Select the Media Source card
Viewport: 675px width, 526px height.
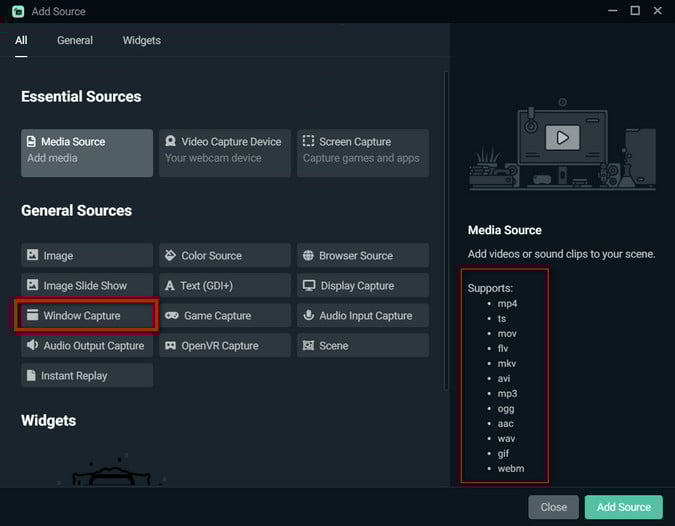point(87,153)
